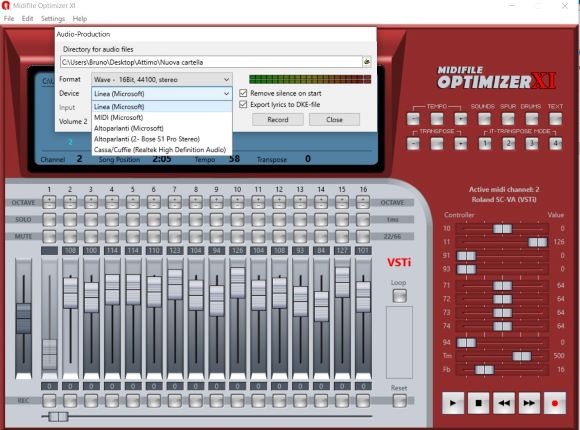Choose Cassa/Cuffie (Realtek High Definition Audio)
The height and width of the screenshot is (430, 580).
162,150
